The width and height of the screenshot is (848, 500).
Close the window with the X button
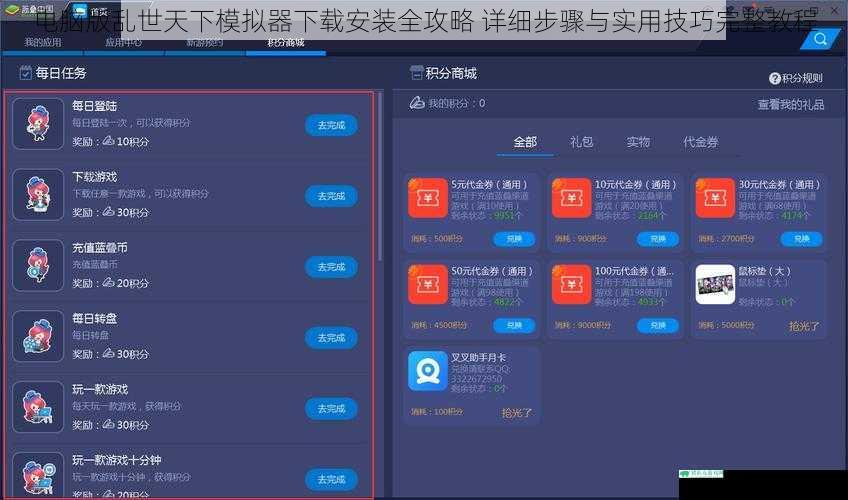pos(834,10)
